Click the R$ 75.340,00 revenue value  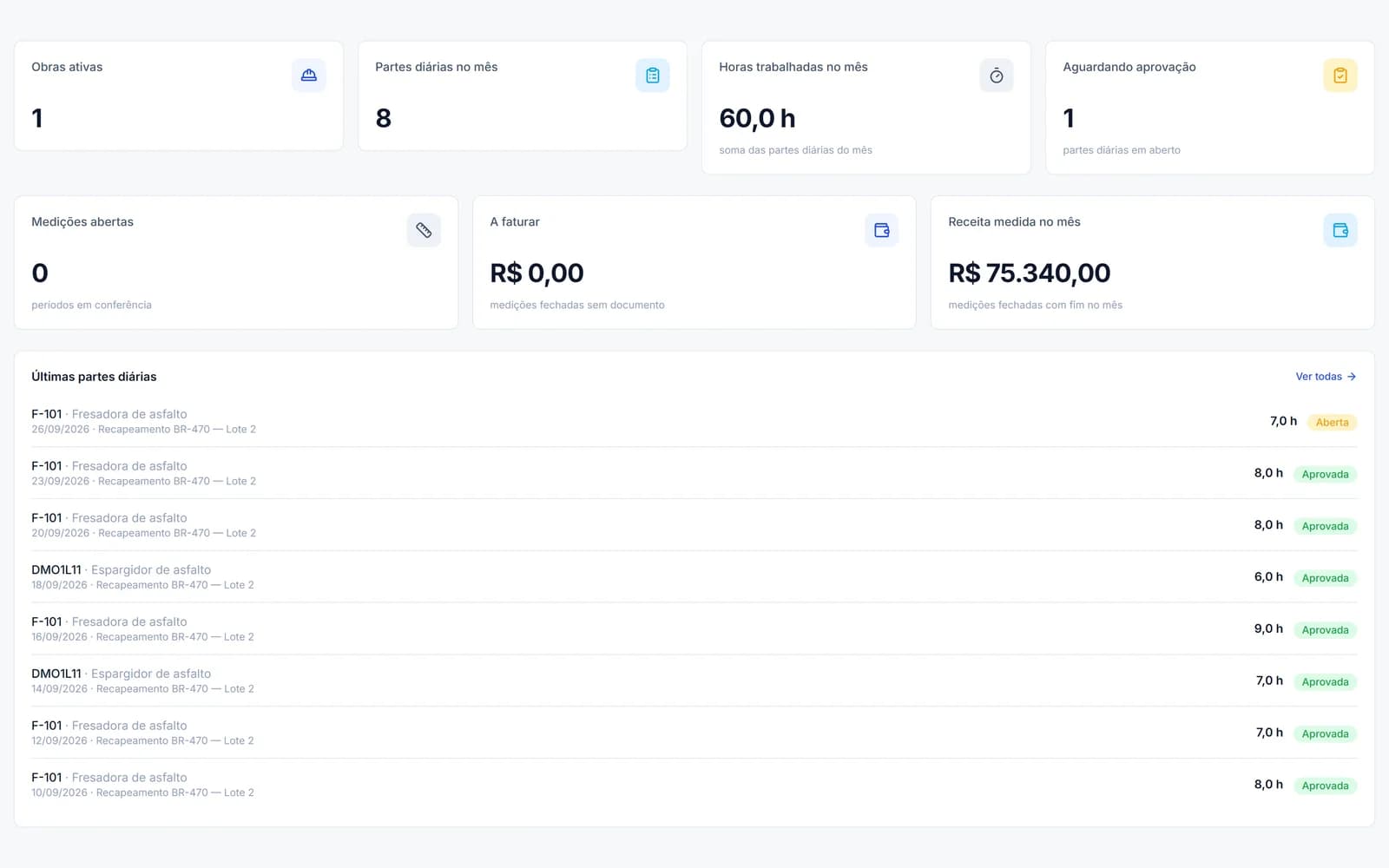(x=1029, y=273)
